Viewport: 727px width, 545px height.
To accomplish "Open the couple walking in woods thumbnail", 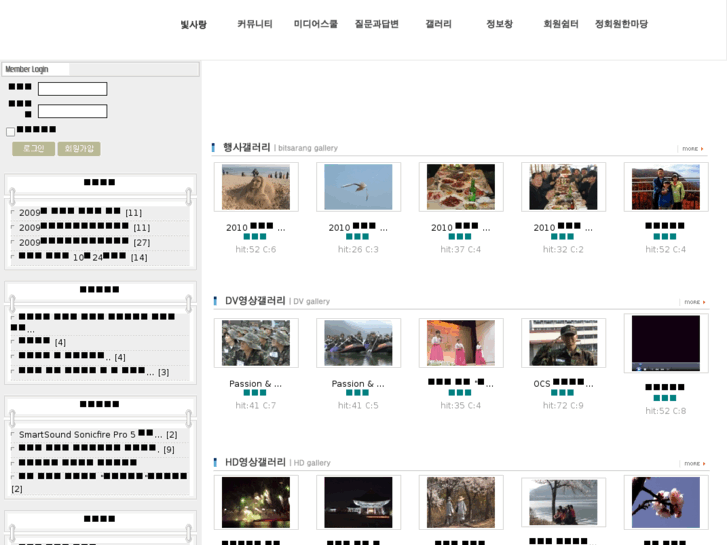I will 461,502.
